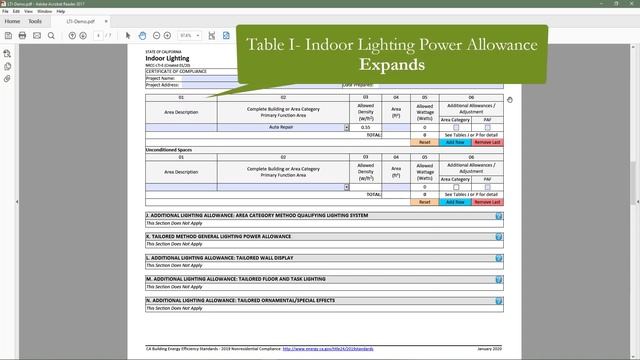
Task: Click Remove Last under the Auto Repair table
Action: pyautogui.click(x=487, y=142)
